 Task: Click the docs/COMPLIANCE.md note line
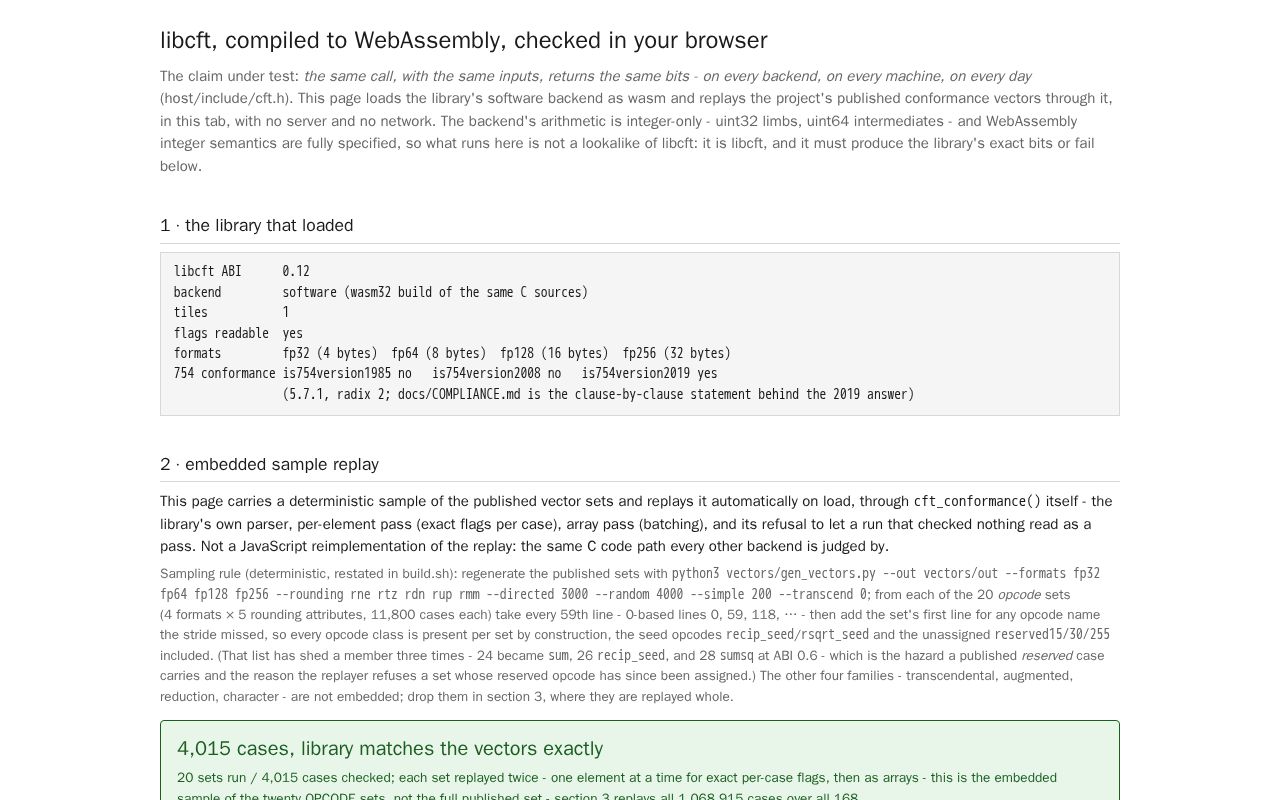pyautogui.click(x=598, y=395)
